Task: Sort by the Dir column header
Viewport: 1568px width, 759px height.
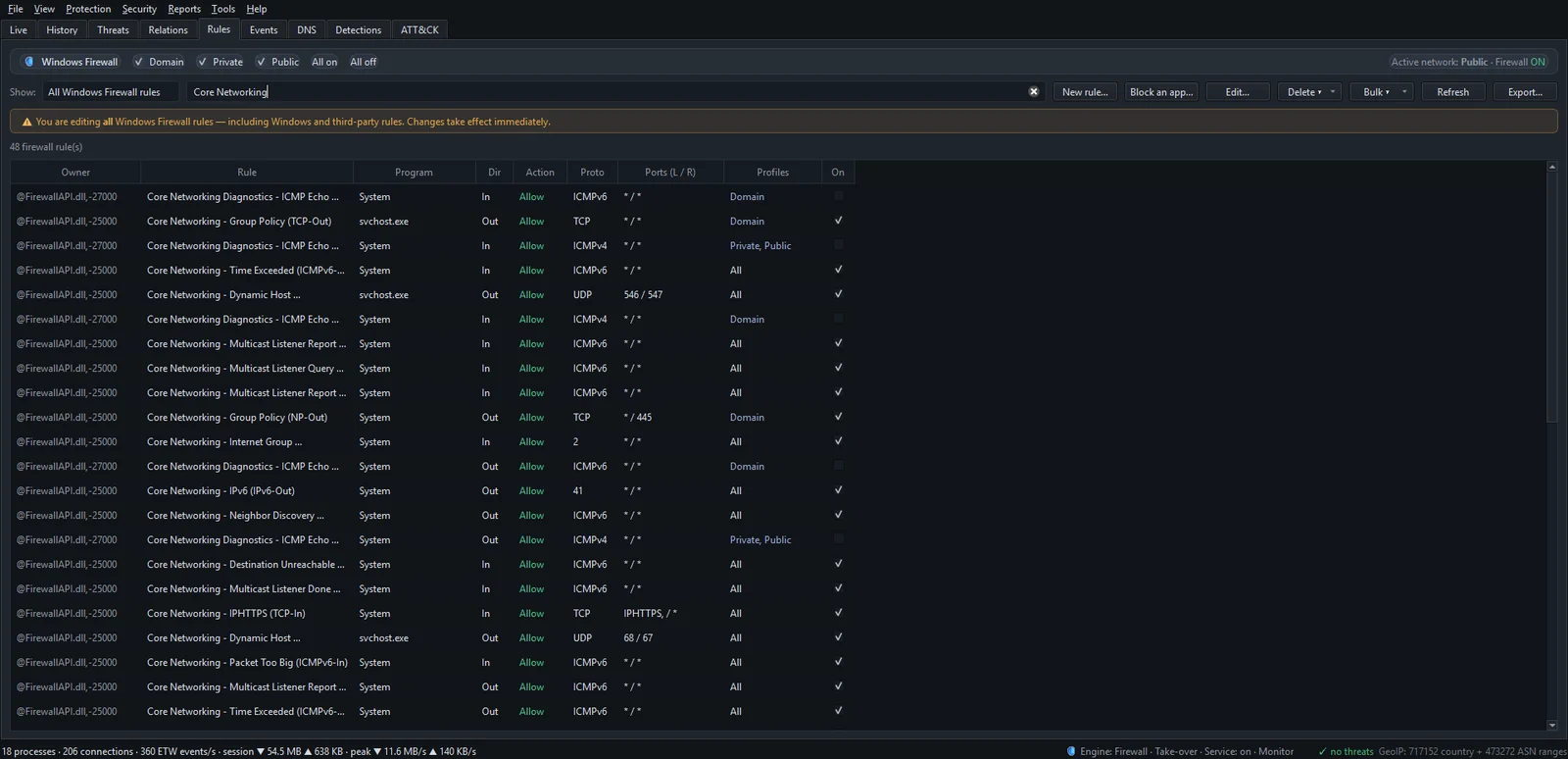Action: (494, 172)
